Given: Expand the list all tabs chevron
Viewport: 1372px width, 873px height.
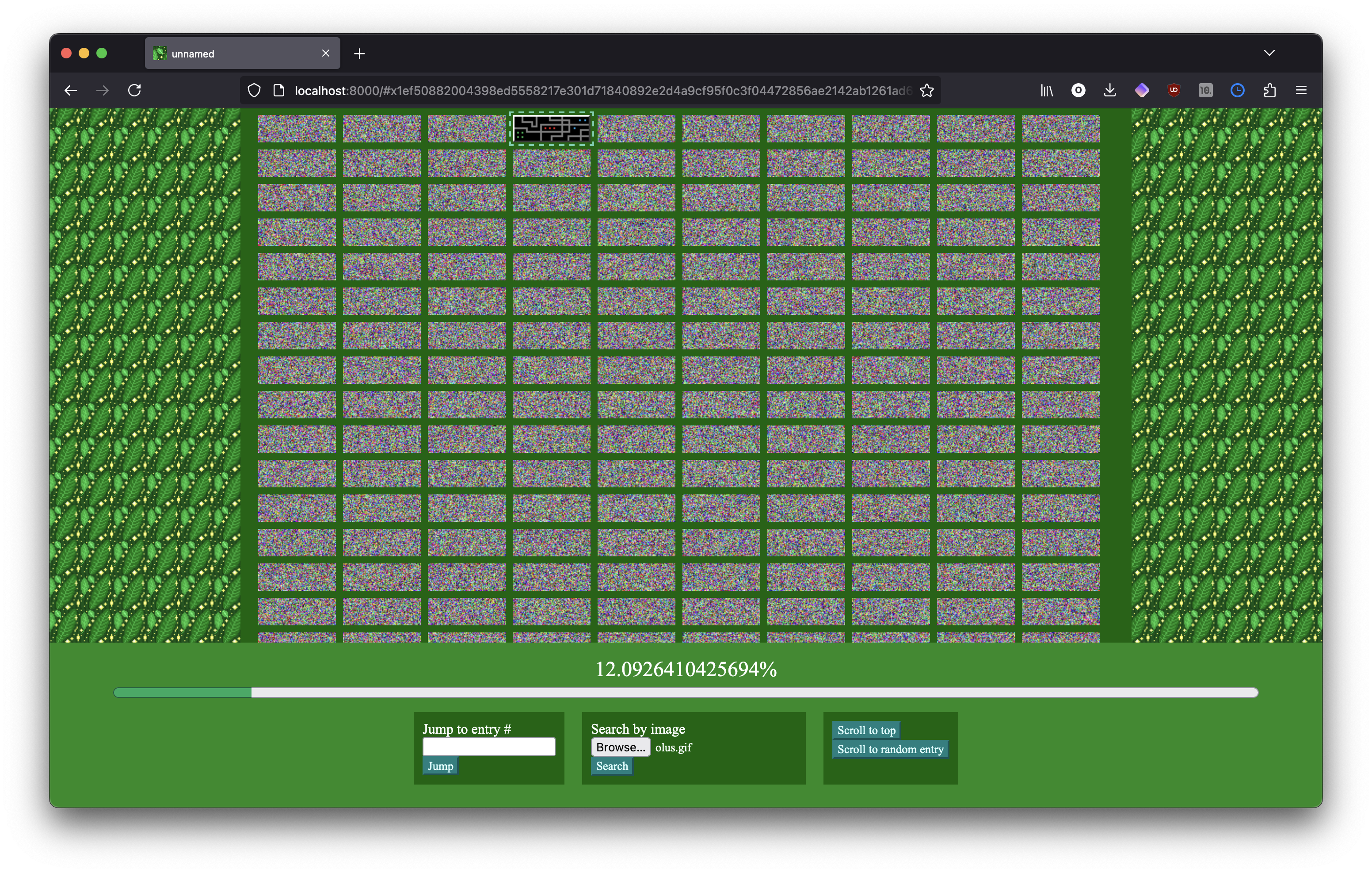Looking at the screenshot, I should [x=1269, y=53].
